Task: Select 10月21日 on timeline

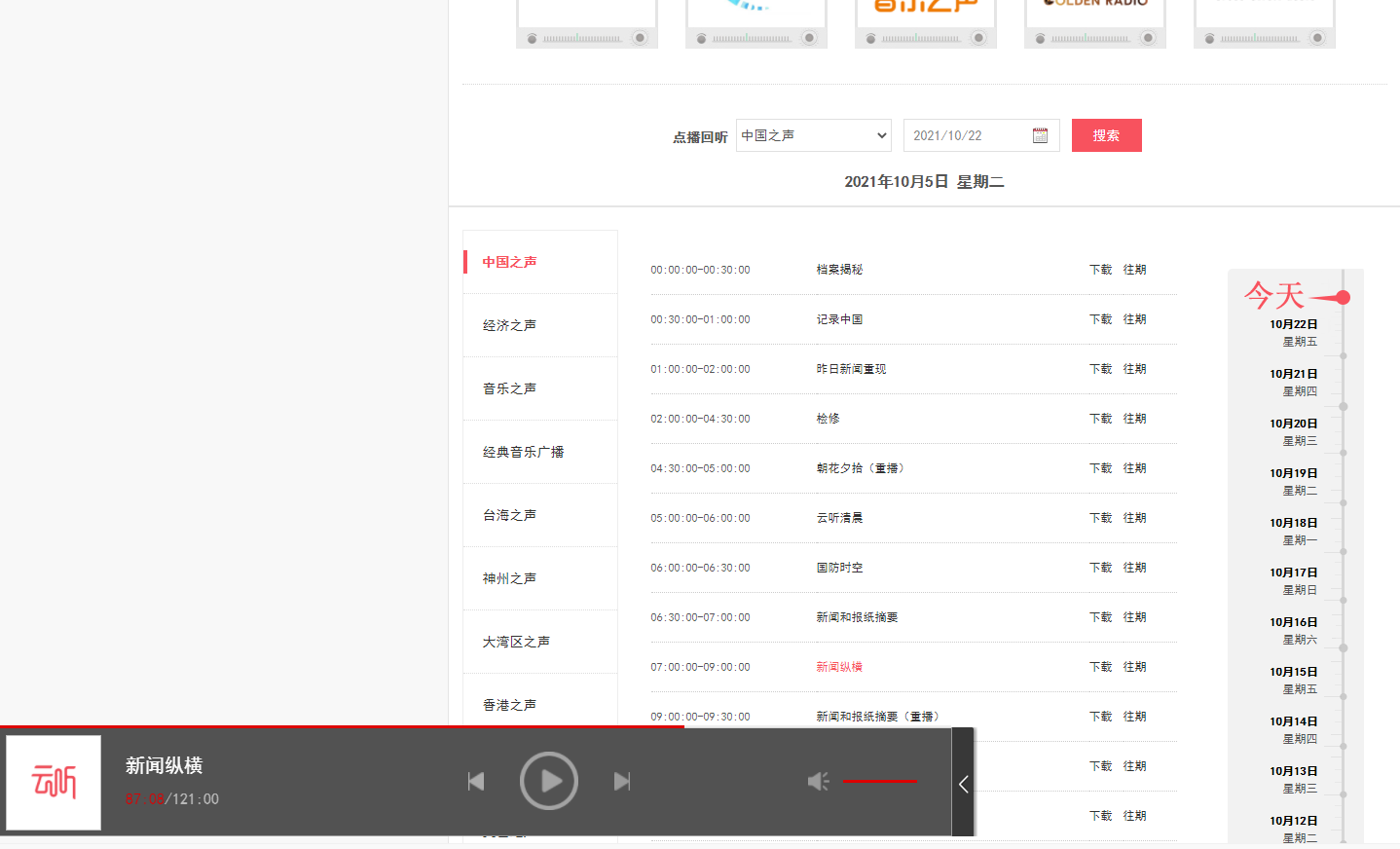Action: [1293, 382]
